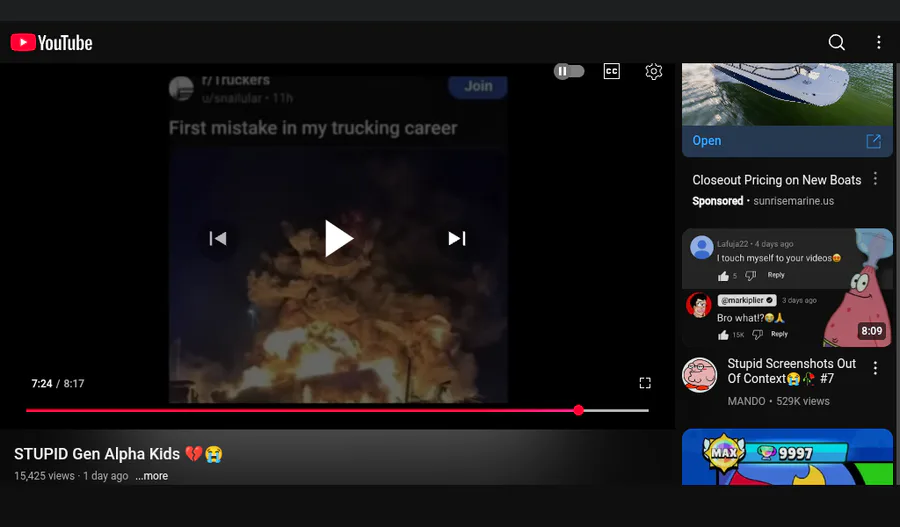Click the external link icon on ad
The image size is (900, 527).
tap(874, 141)
